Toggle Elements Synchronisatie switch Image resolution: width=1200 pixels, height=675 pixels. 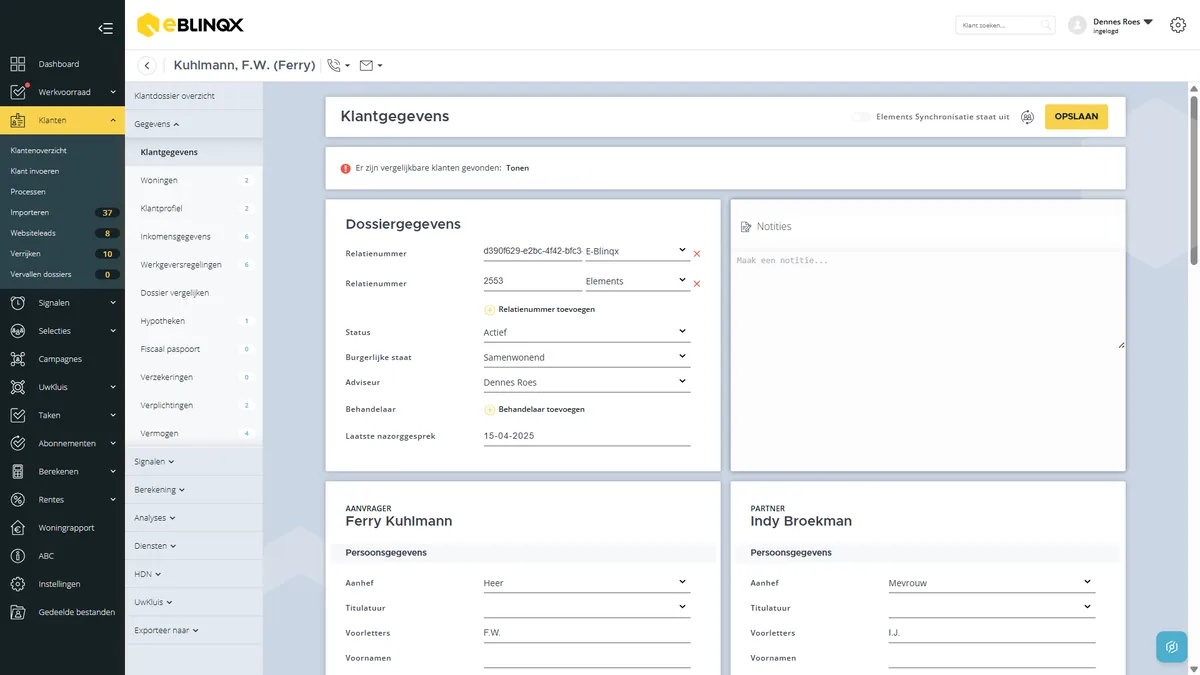860,117
